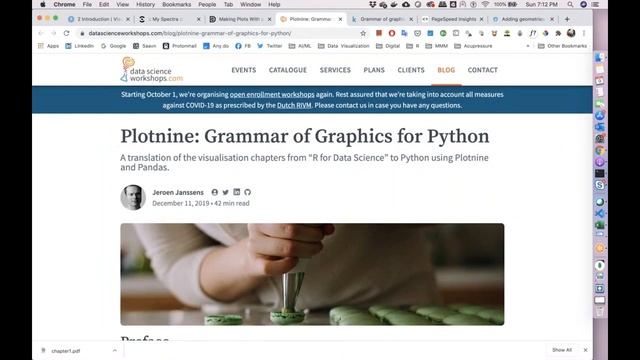Go back with the browser back arrow
The image size is (640, 360).
(x=40, y=33)
